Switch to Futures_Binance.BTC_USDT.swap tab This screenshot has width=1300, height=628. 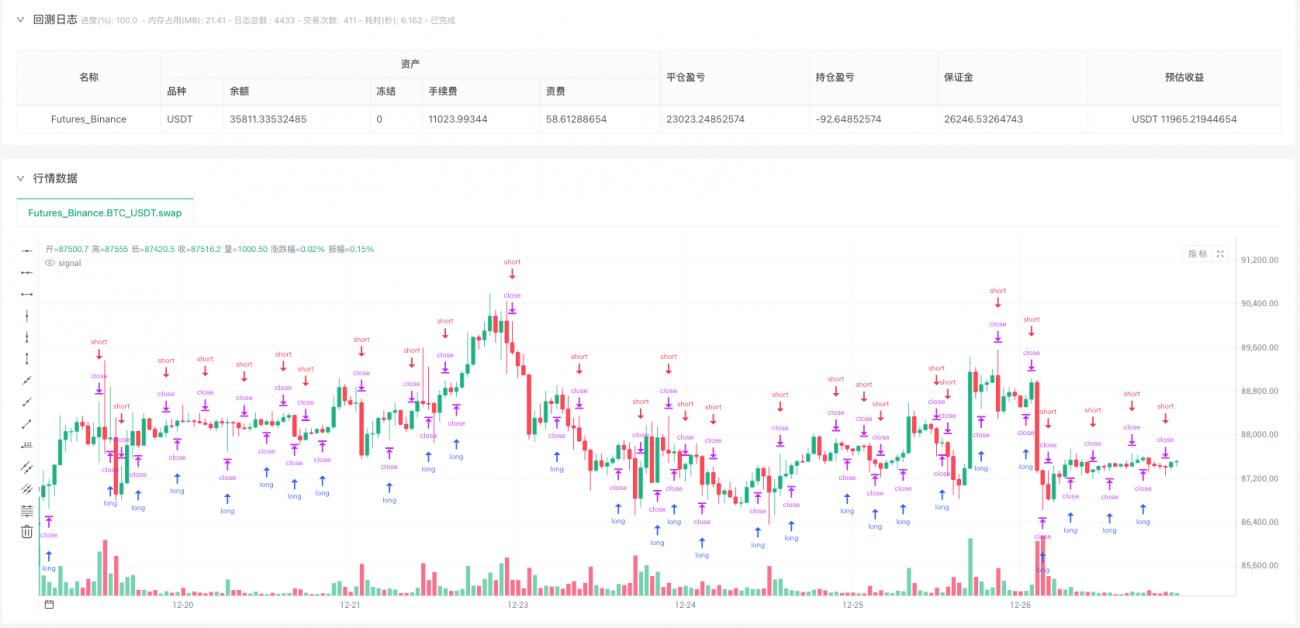click(x=105, y=213)
